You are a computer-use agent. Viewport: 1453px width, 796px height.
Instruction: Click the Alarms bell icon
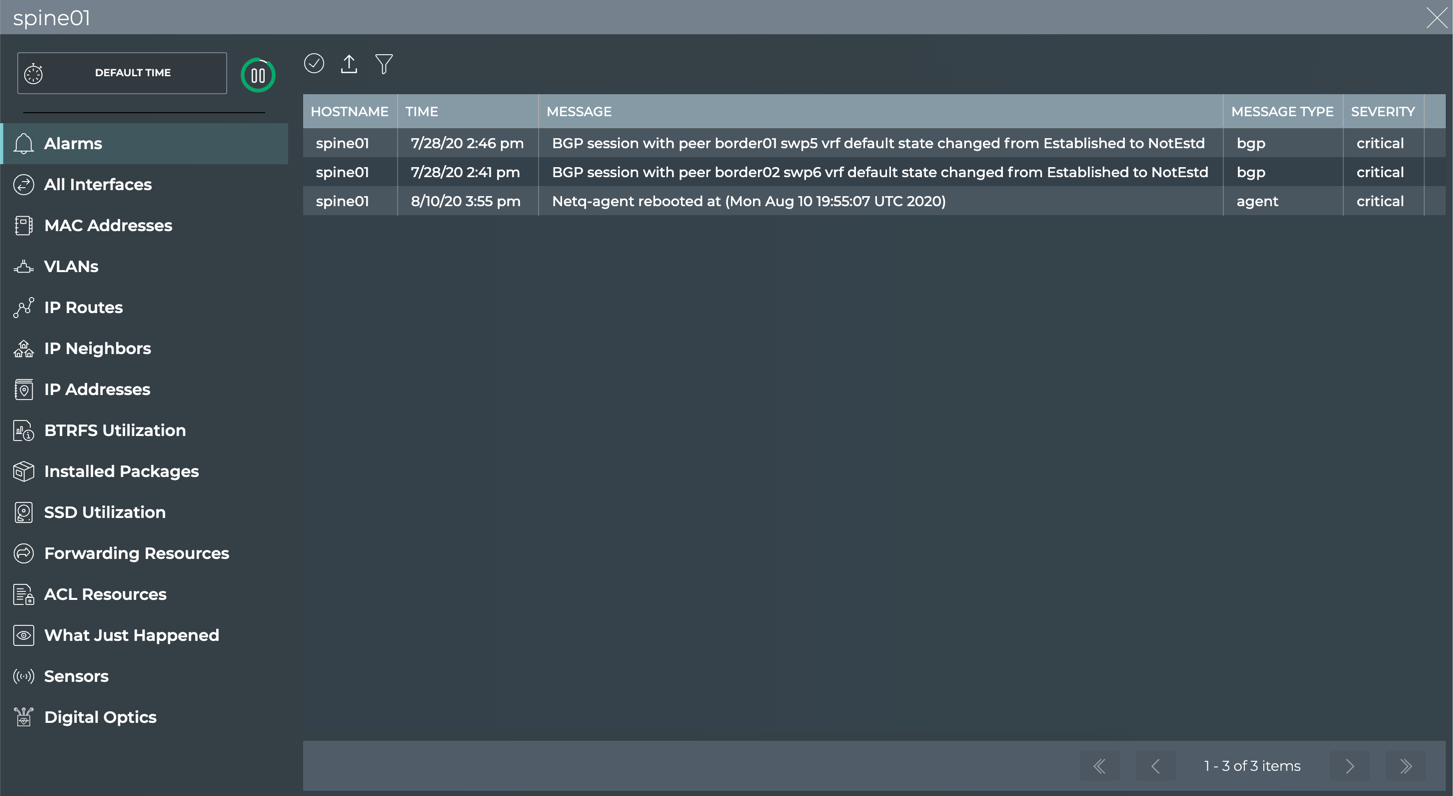coord(24,144)
